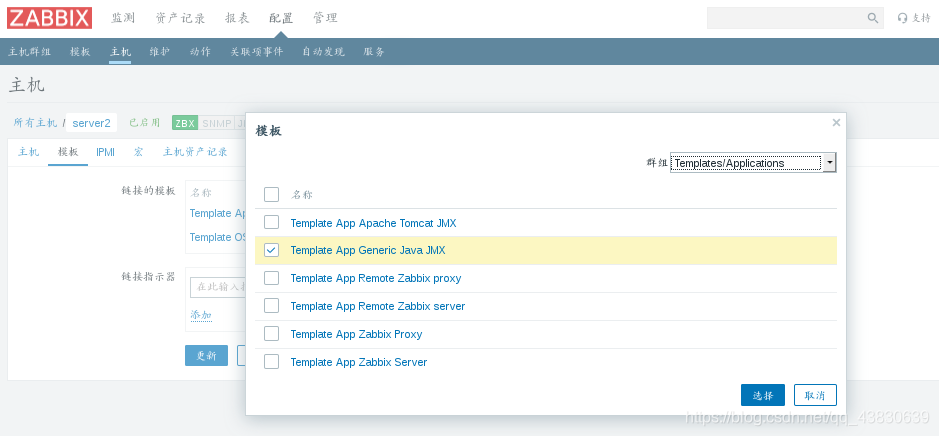939x436 pixels.
Task: Go to 主机 submenu in blue bar
Action: [x=120, y=52]
